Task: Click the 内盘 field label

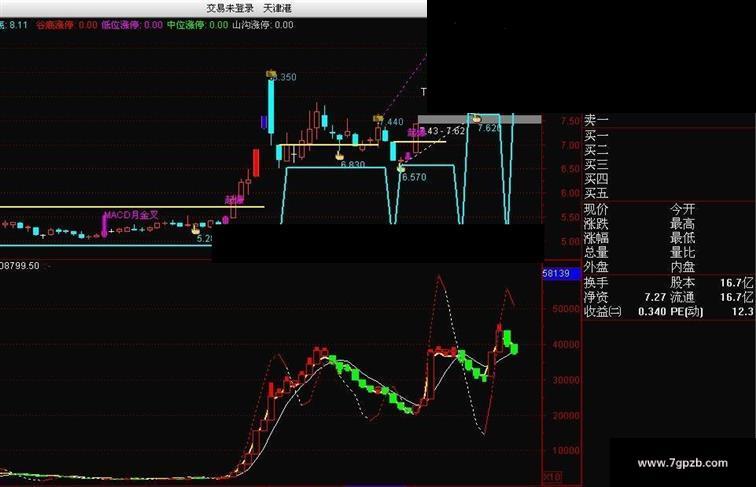Action: (x=683, y=267)
